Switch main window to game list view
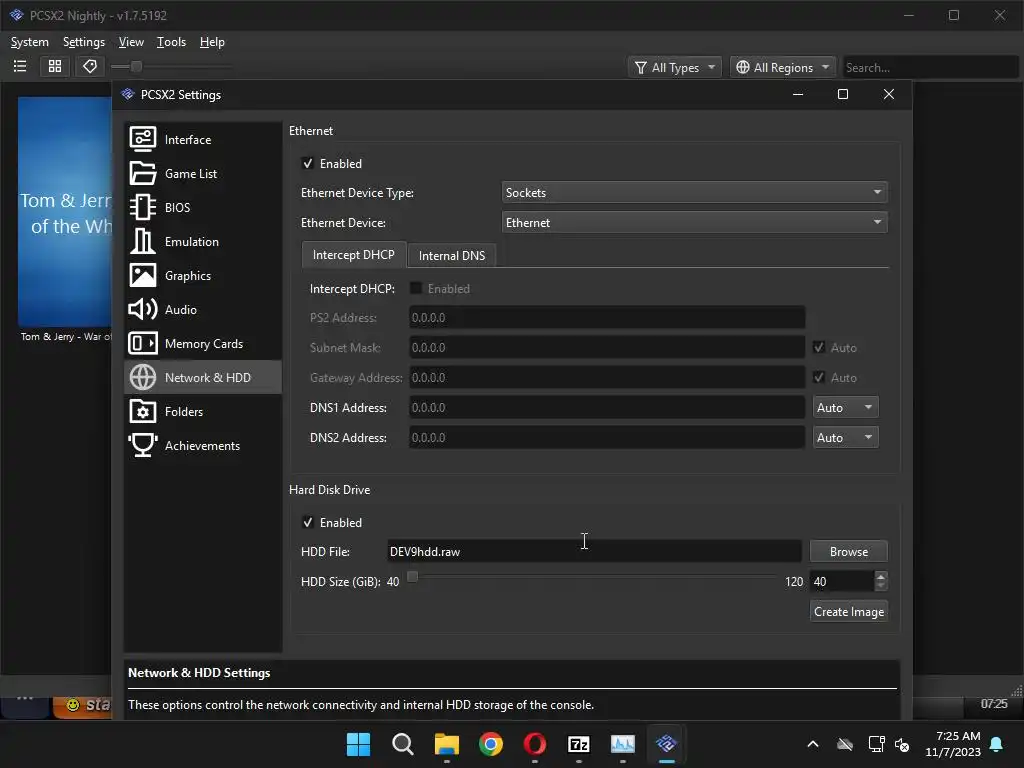The width and height of the screenshot is (1024, 768). [x=20, y=66]
